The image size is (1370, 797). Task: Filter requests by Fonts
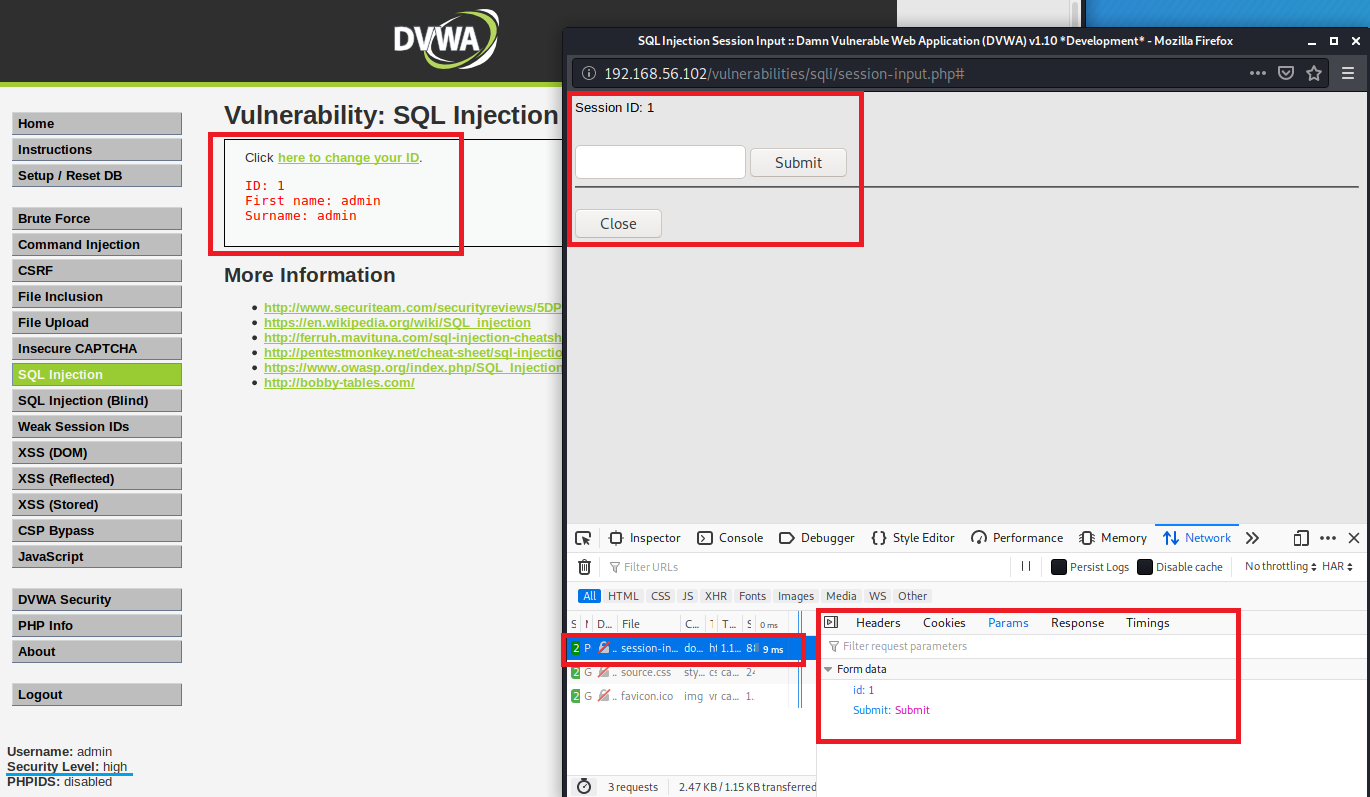pyautogui.click(x=753, y=596)
